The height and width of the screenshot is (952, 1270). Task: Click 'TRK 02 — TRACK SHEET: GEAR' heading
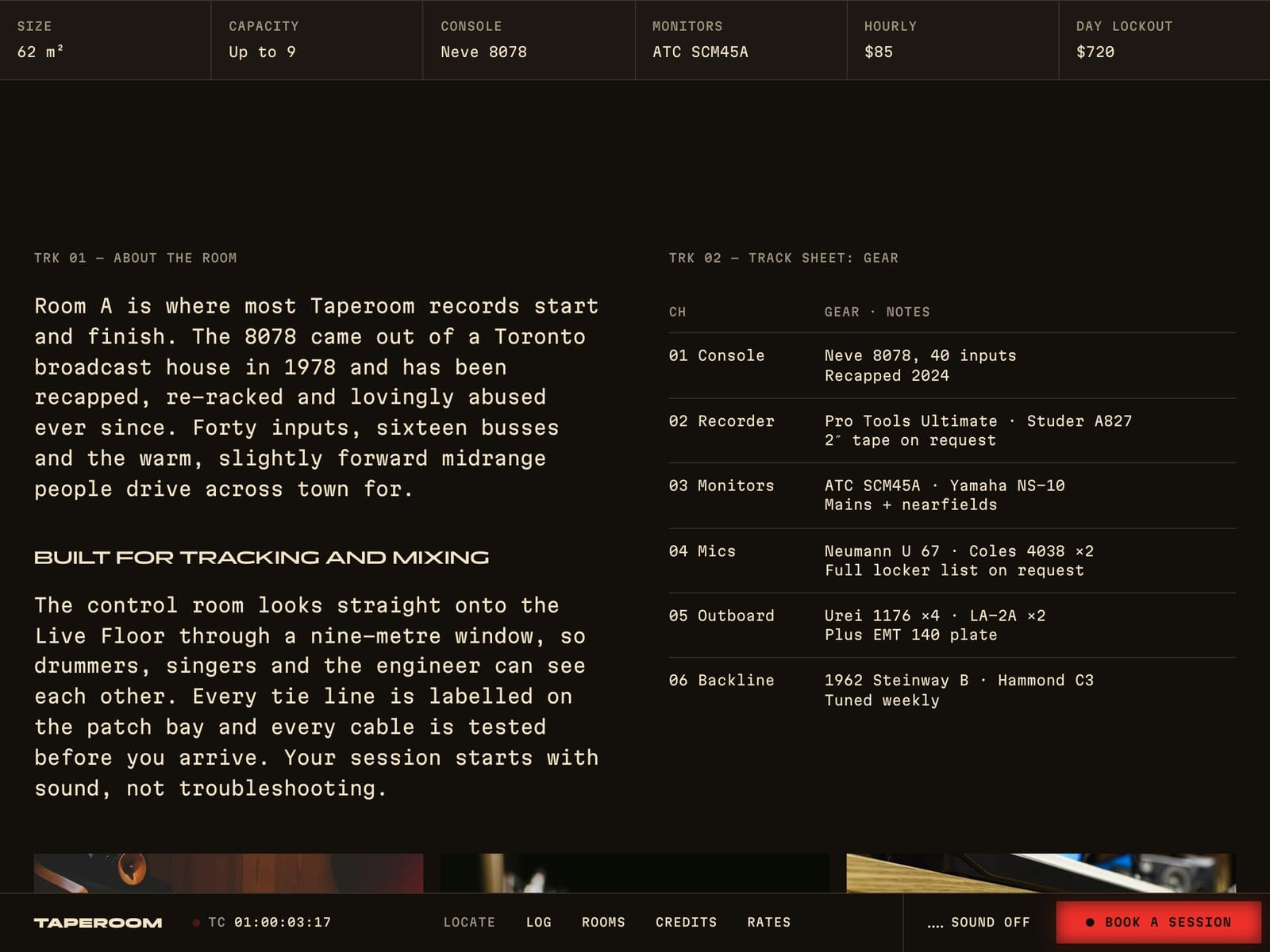click(783, 258)
